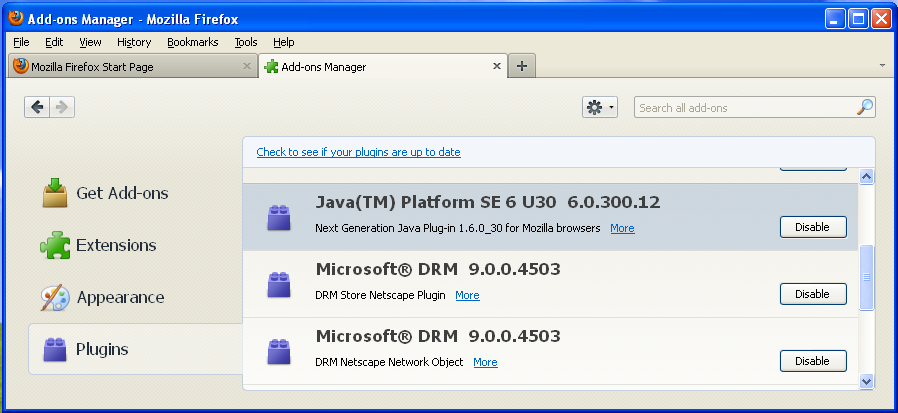The image size is (898, 413).
Task: Click the Firefox favicon on Start Page tab
Action: pyautogui.click(x=21, y=66)
